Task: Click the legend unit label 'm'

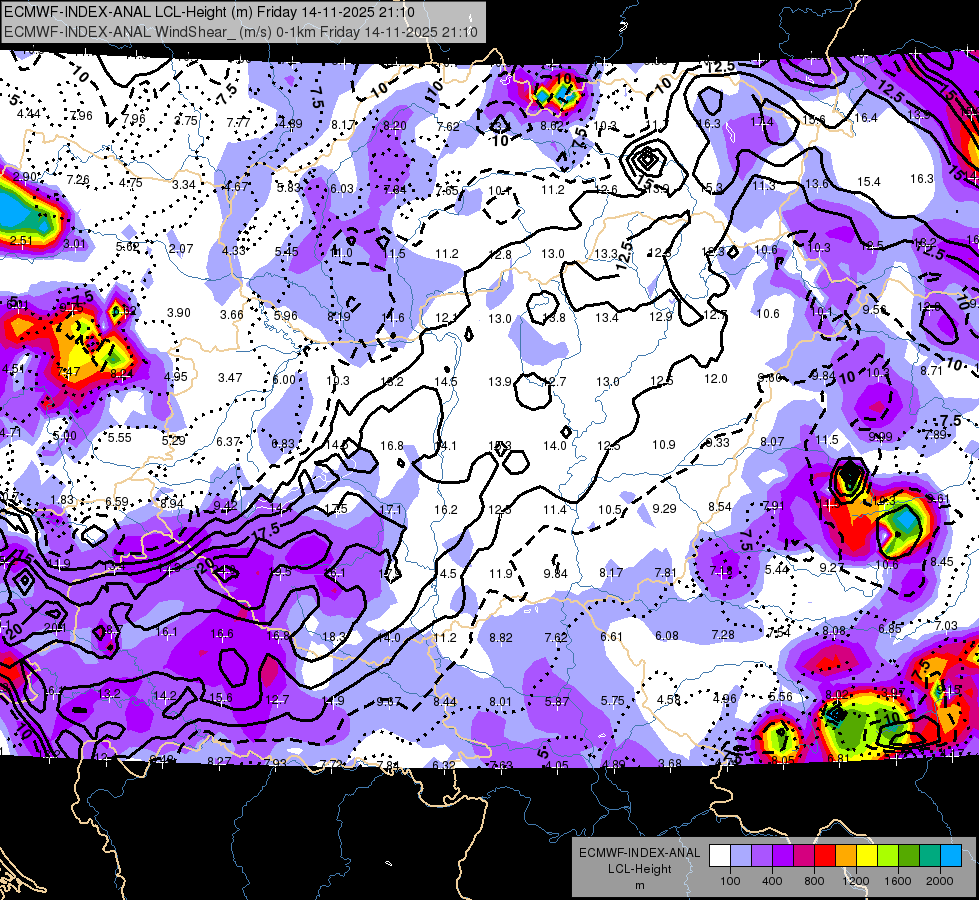Action: pyautogui.click(x=640, y=885)
